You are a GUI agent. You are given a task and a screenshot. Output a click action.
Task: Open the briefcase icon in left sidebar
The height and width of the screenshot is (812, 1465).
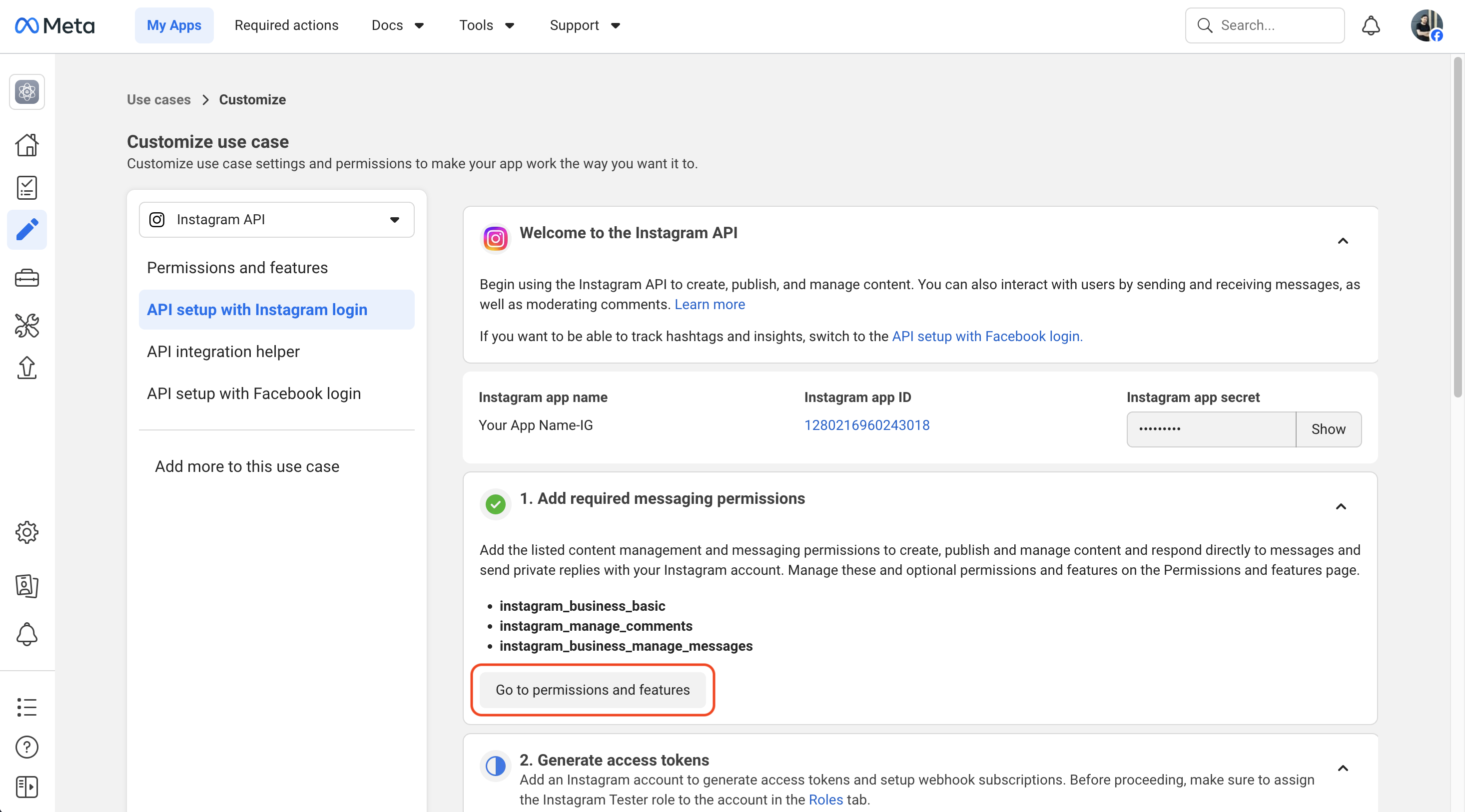pyautogui.click(x=26, y=279)
